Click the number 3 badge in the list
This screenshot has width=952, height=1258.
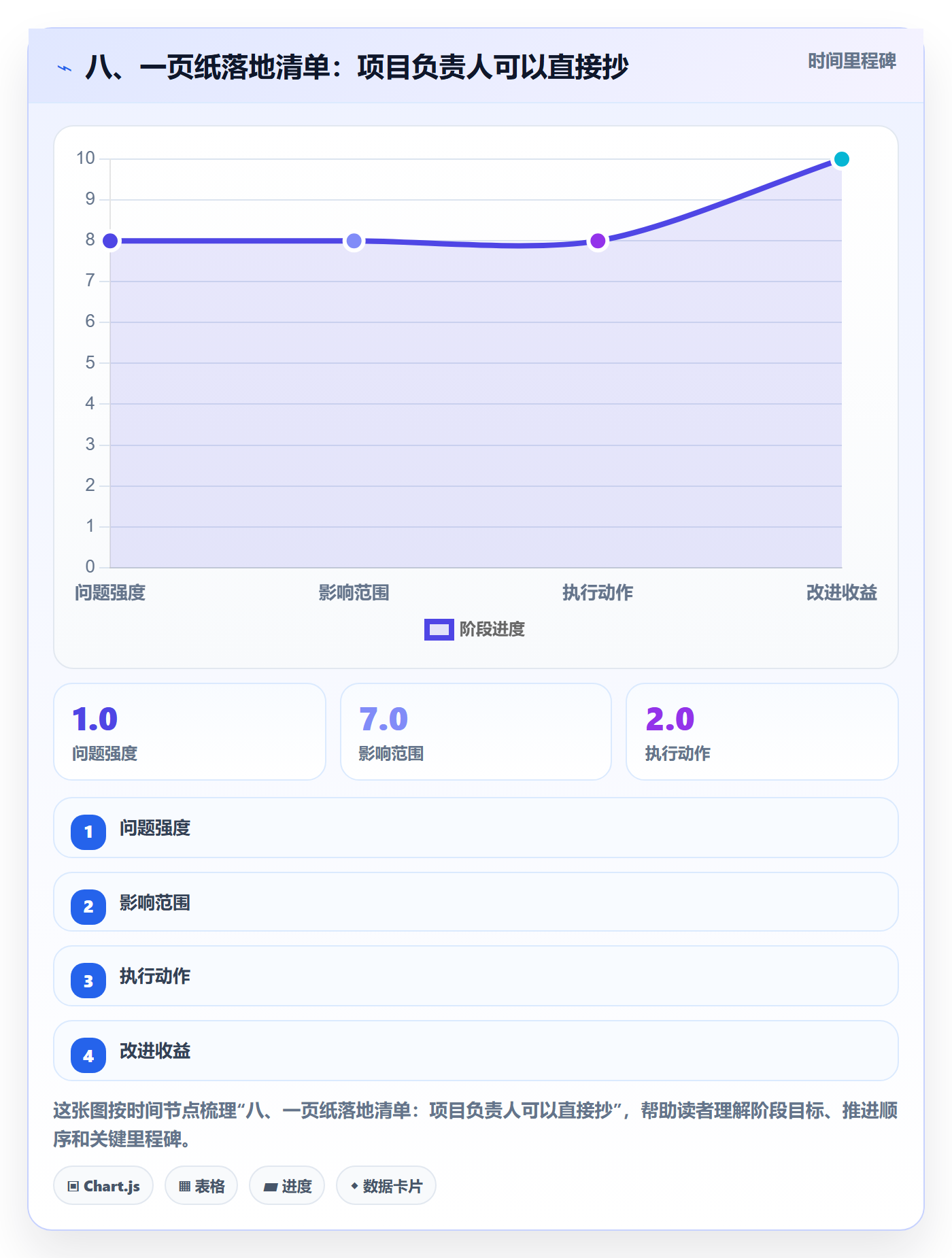[x=88, y=981]
